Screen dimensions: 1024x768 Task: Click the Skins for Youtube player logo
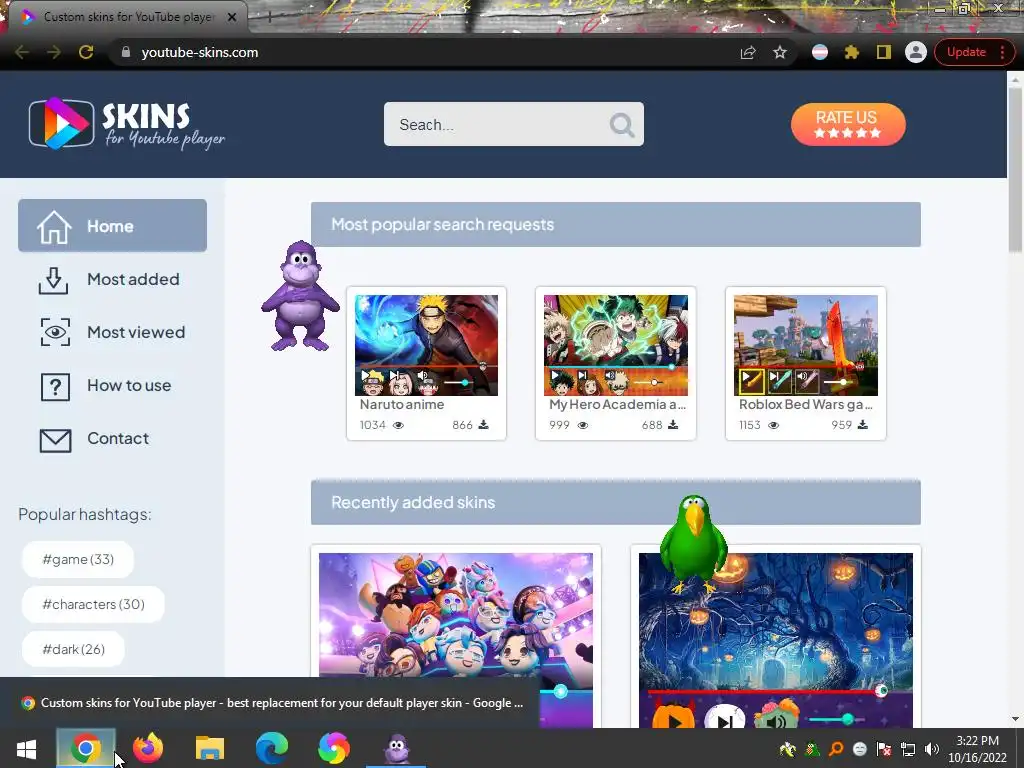pyautogui.click(x=127, y=123)
